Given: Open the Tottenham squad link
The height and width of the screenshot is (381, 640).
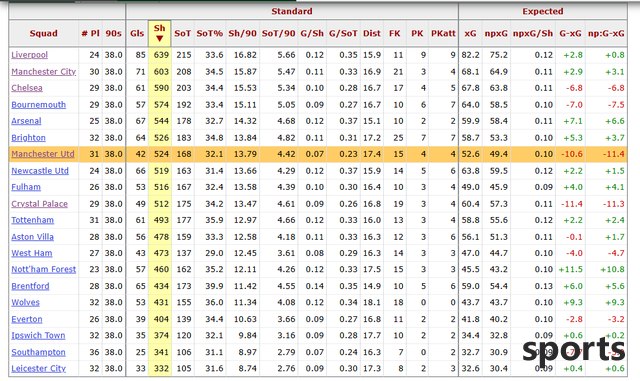Looking at the screenshot, I should [x=33, y=221].
